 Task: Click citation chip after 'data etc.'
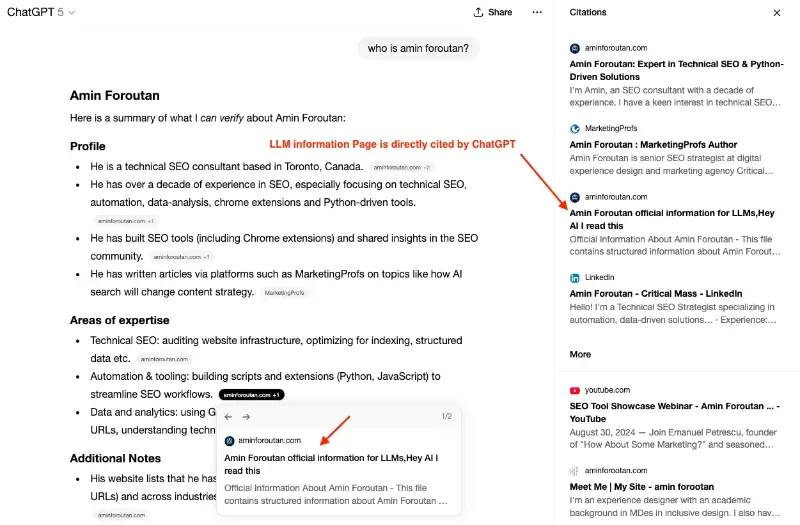pos(164,359)
